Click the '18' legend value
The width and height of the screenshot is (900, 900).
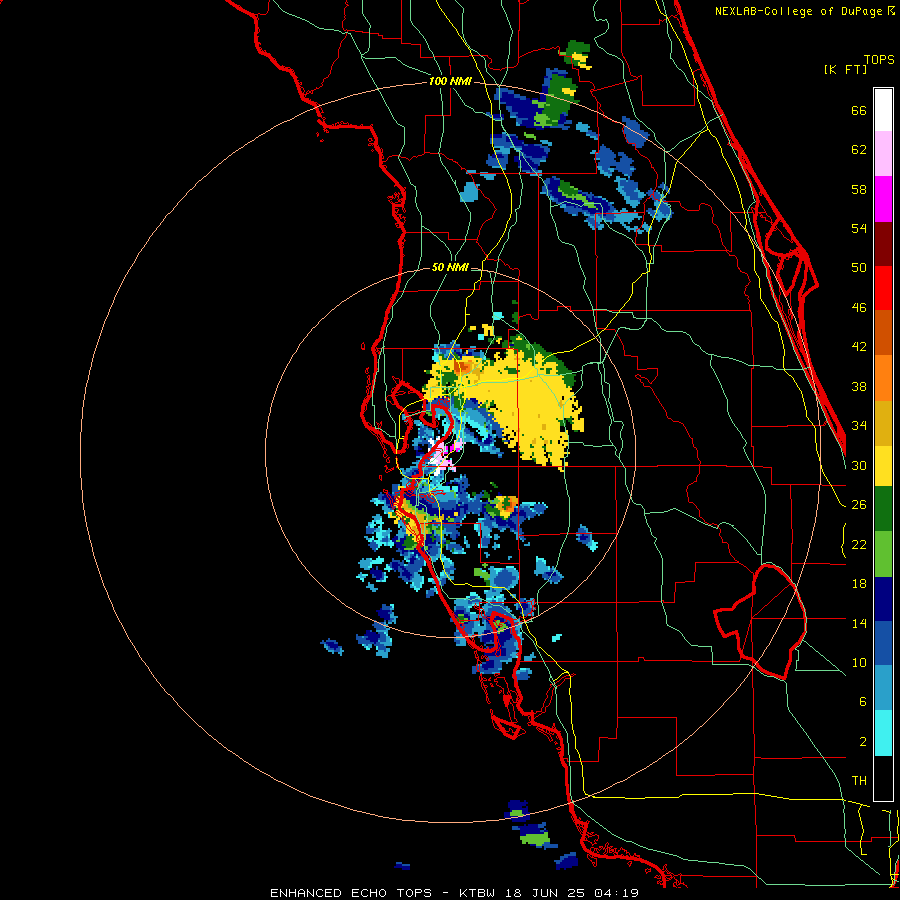coord(859,584)
